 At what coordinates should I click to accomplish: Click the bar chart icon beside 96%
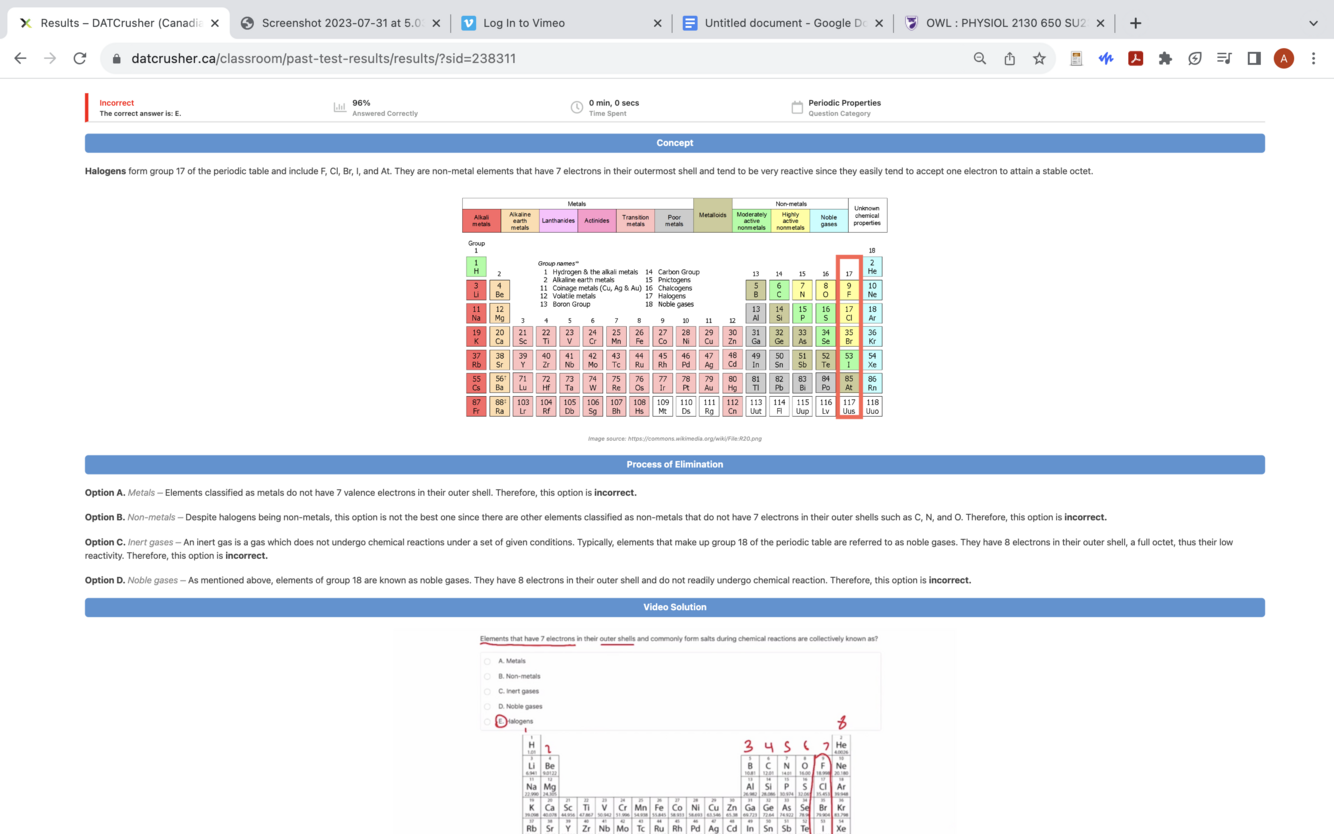(340, 107)
